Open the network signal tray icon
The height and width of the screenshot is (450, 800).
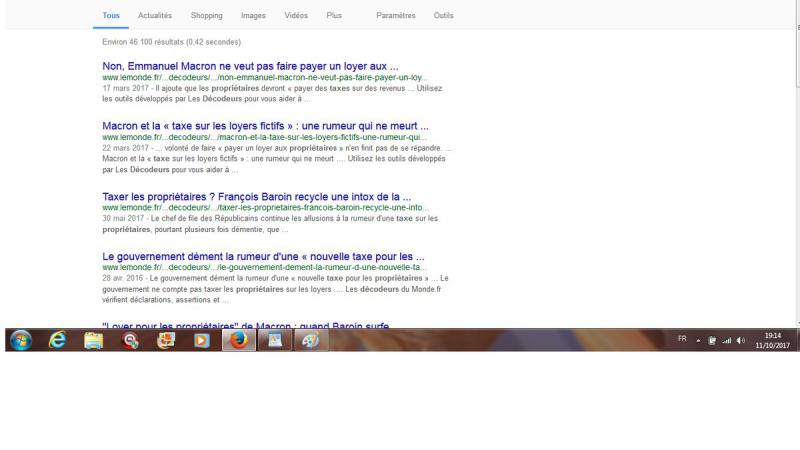tap(727, 340)
